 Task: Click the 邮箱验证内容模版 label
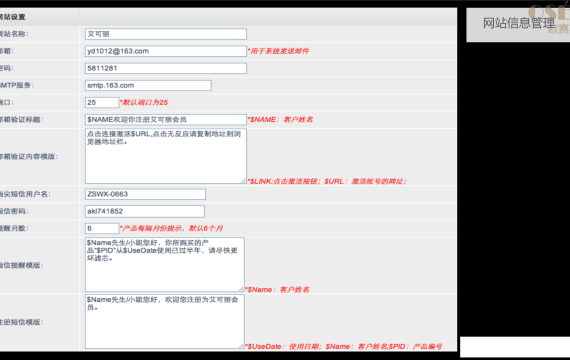click(29, 156)
